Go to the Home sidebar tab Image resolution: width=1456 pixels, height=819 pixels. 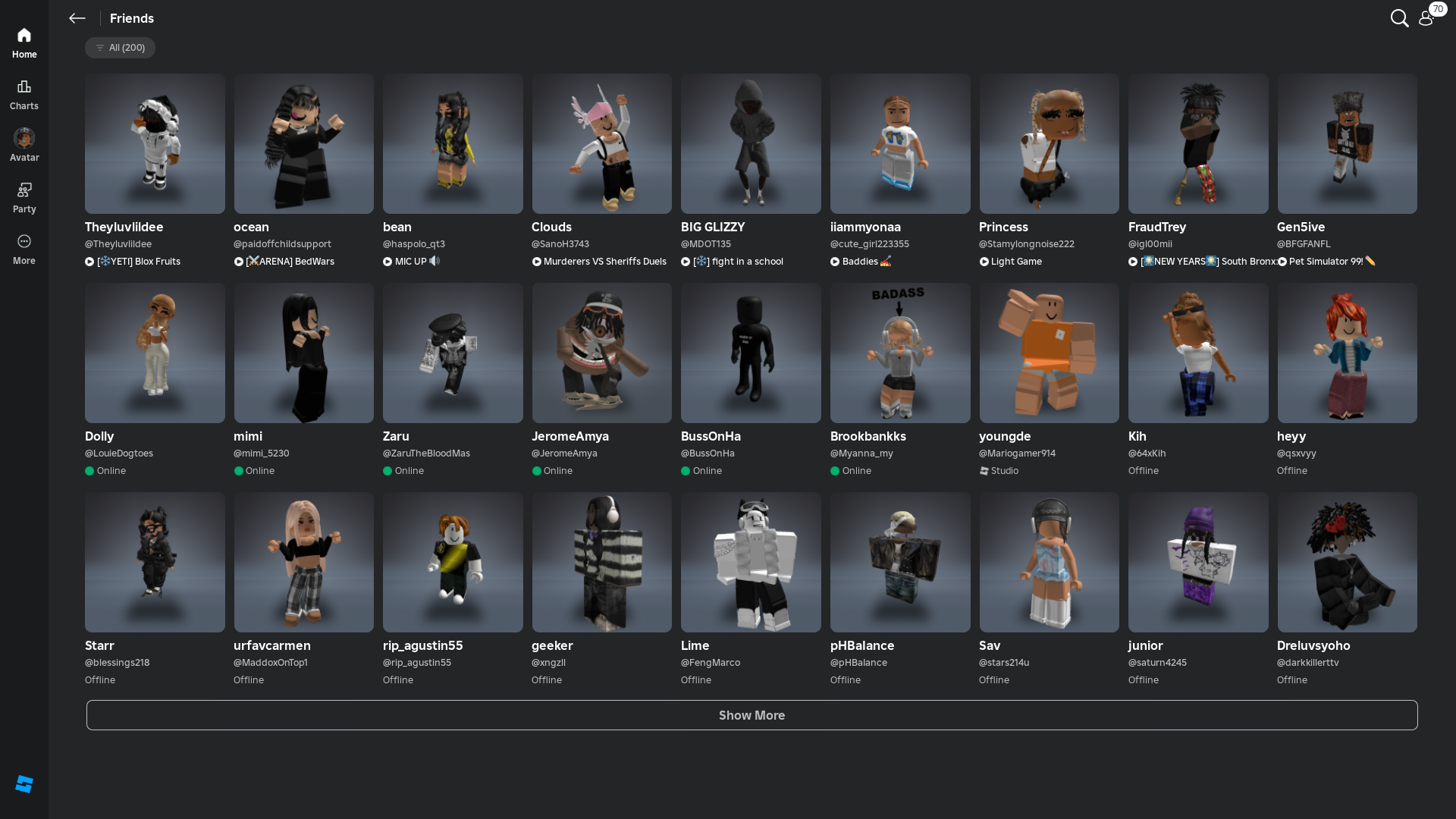(x=24, y=43)
